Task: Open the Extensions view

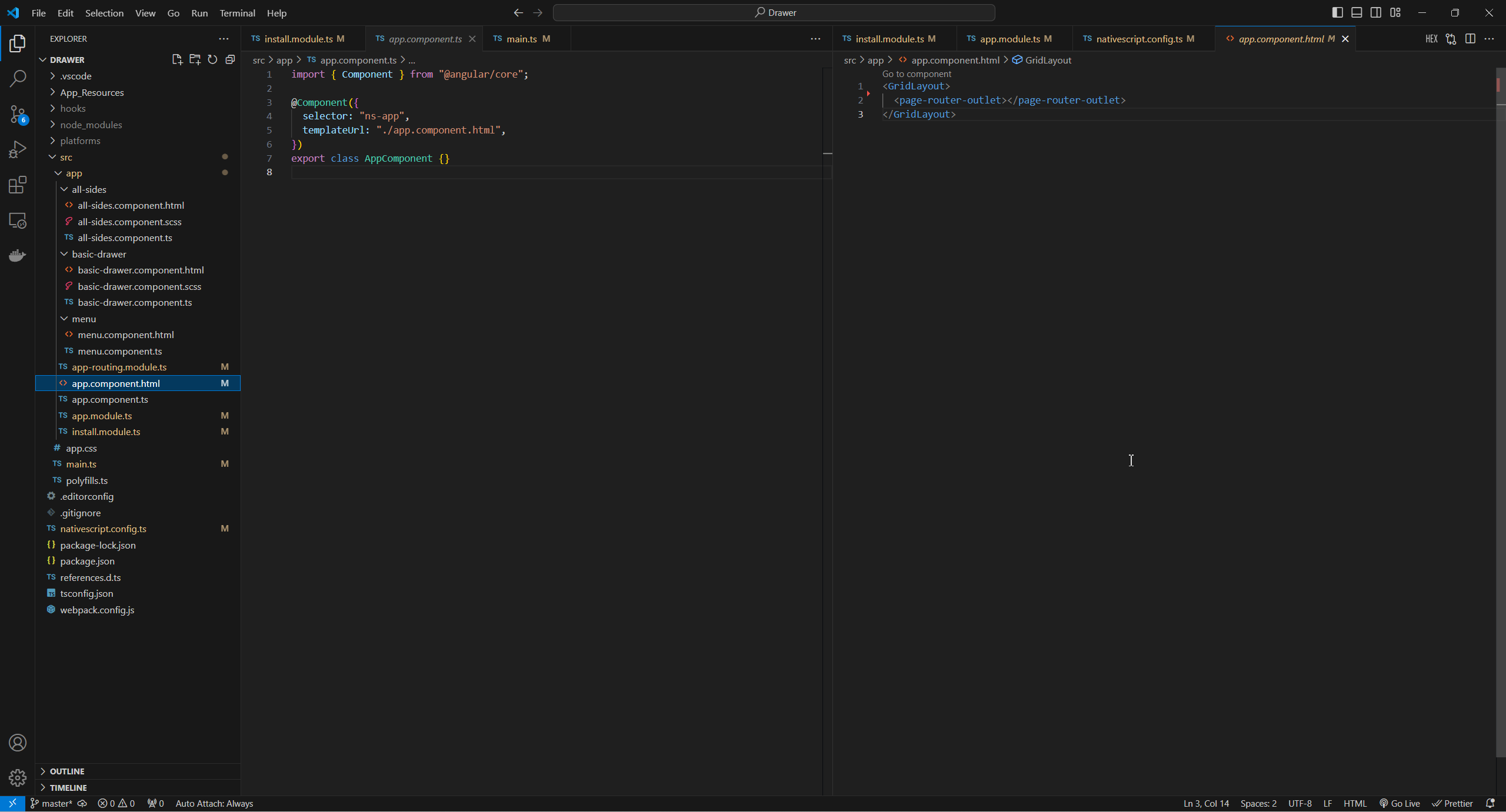Action: (x=18, y=185)
